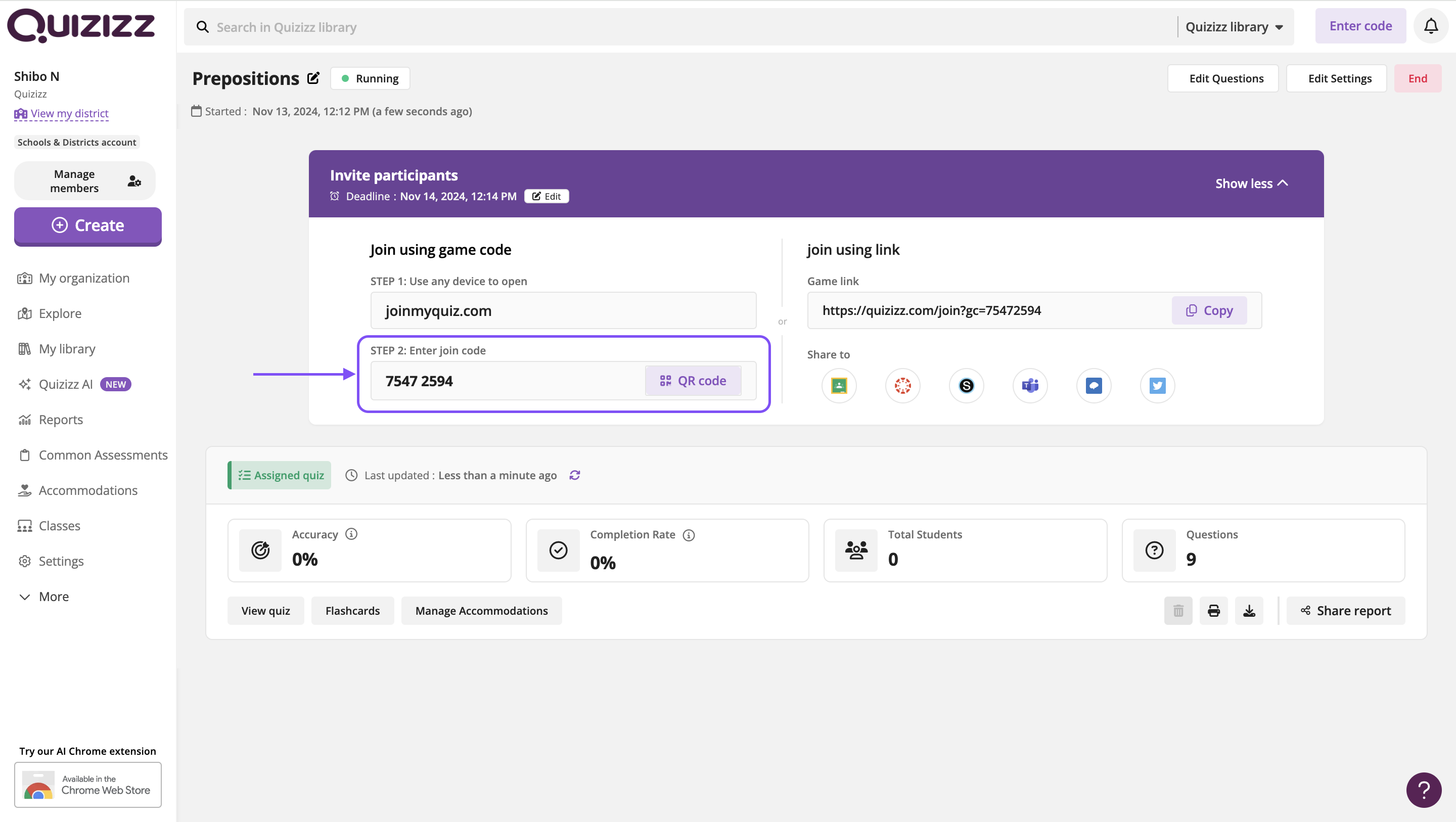Share to Google Classroom icon
1456x822 pixels.
click(x=839, y=386)
